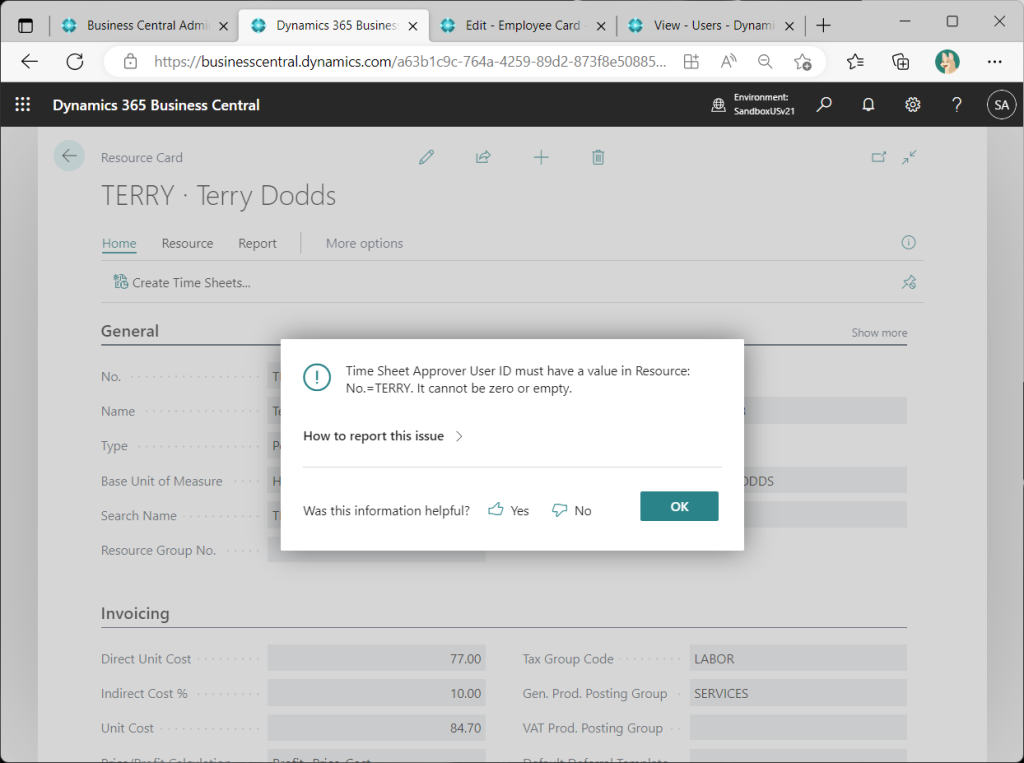Open the browser favorites list icon
This screenshot has height=763, width=1024.
click(855, 61)
